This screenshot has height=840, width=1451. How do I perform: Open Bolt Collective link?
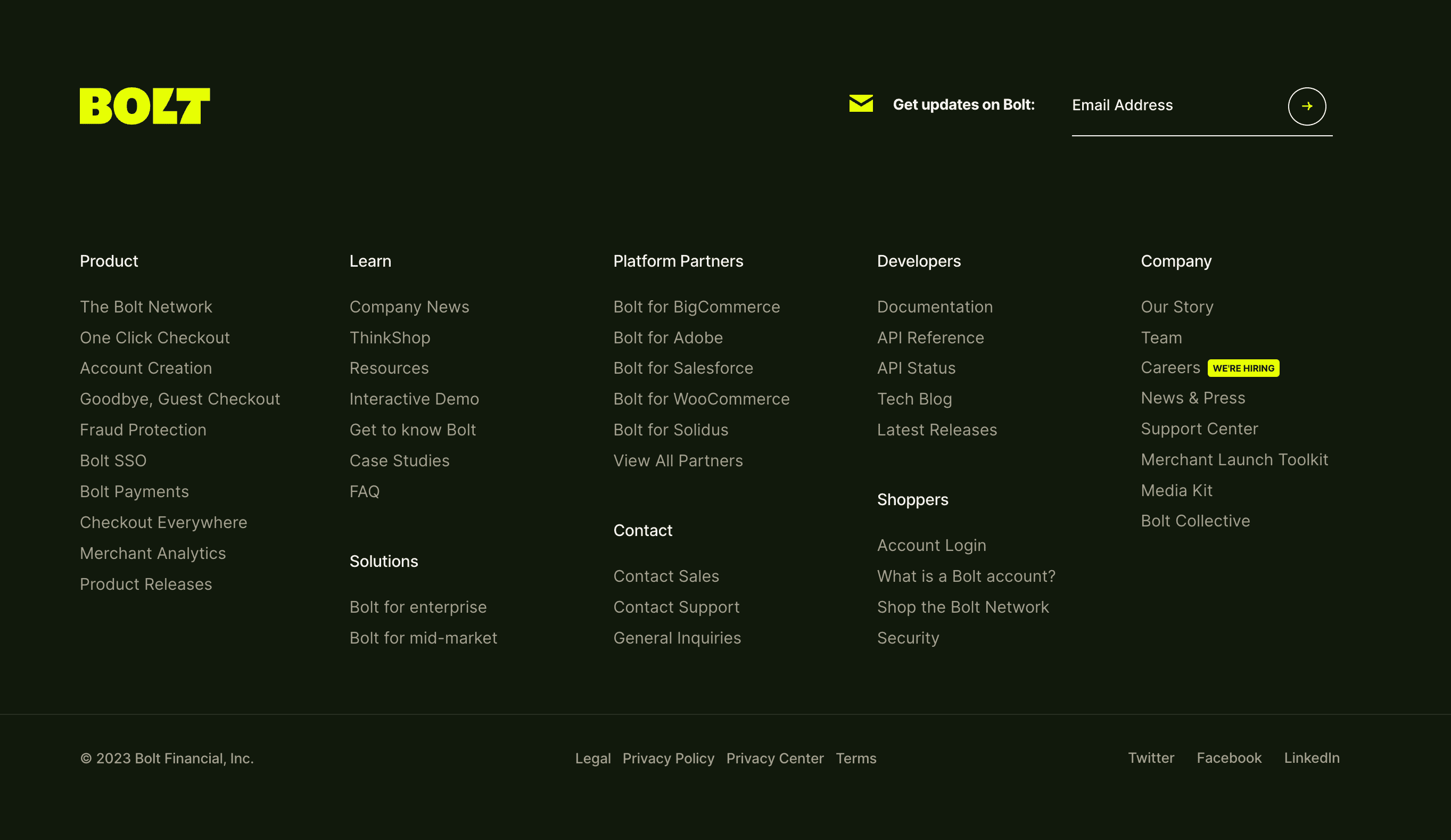click(x=1196, y=521)
